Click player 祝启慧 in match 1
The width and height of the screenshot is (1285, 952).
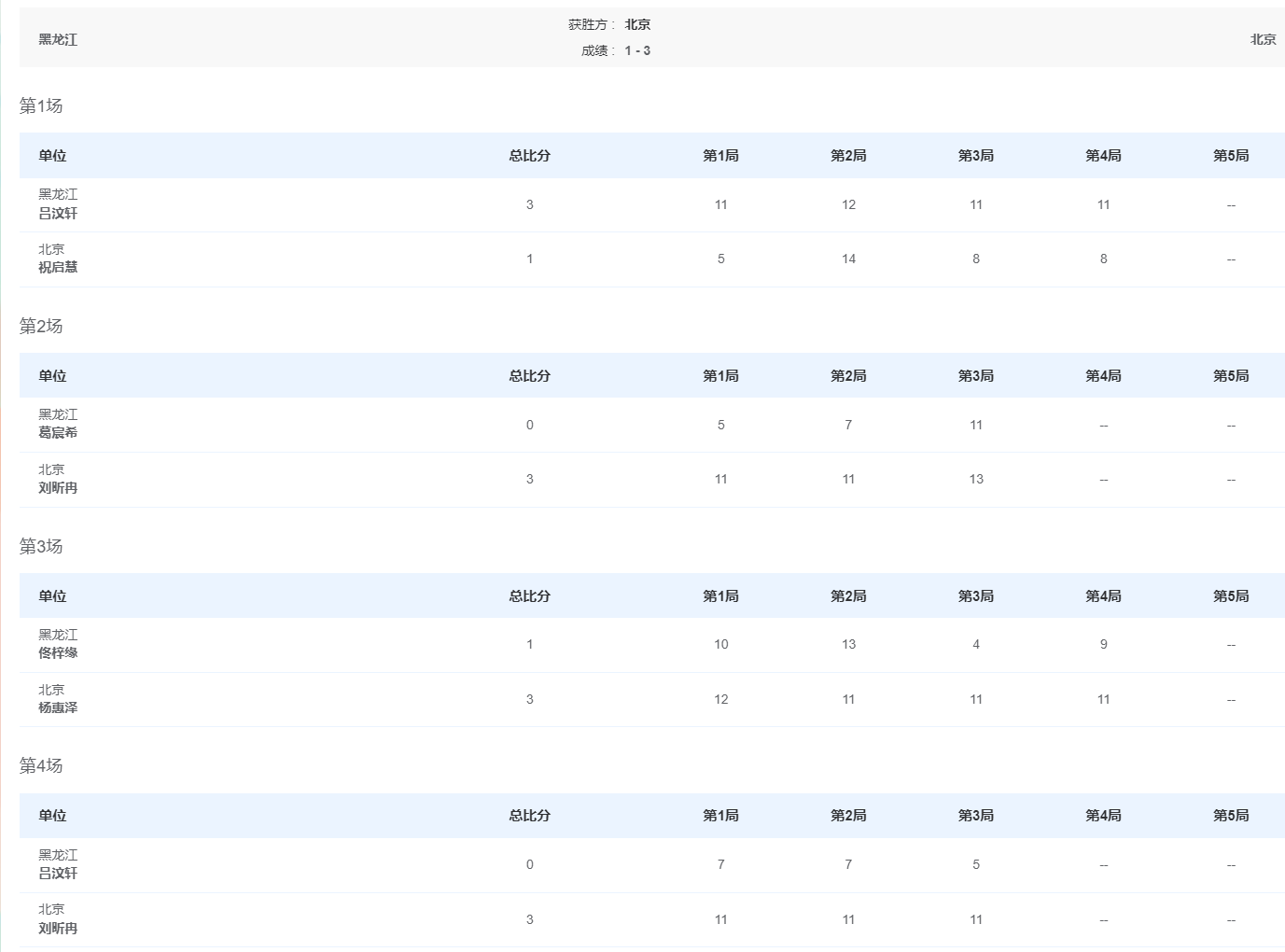coord(58,268)
